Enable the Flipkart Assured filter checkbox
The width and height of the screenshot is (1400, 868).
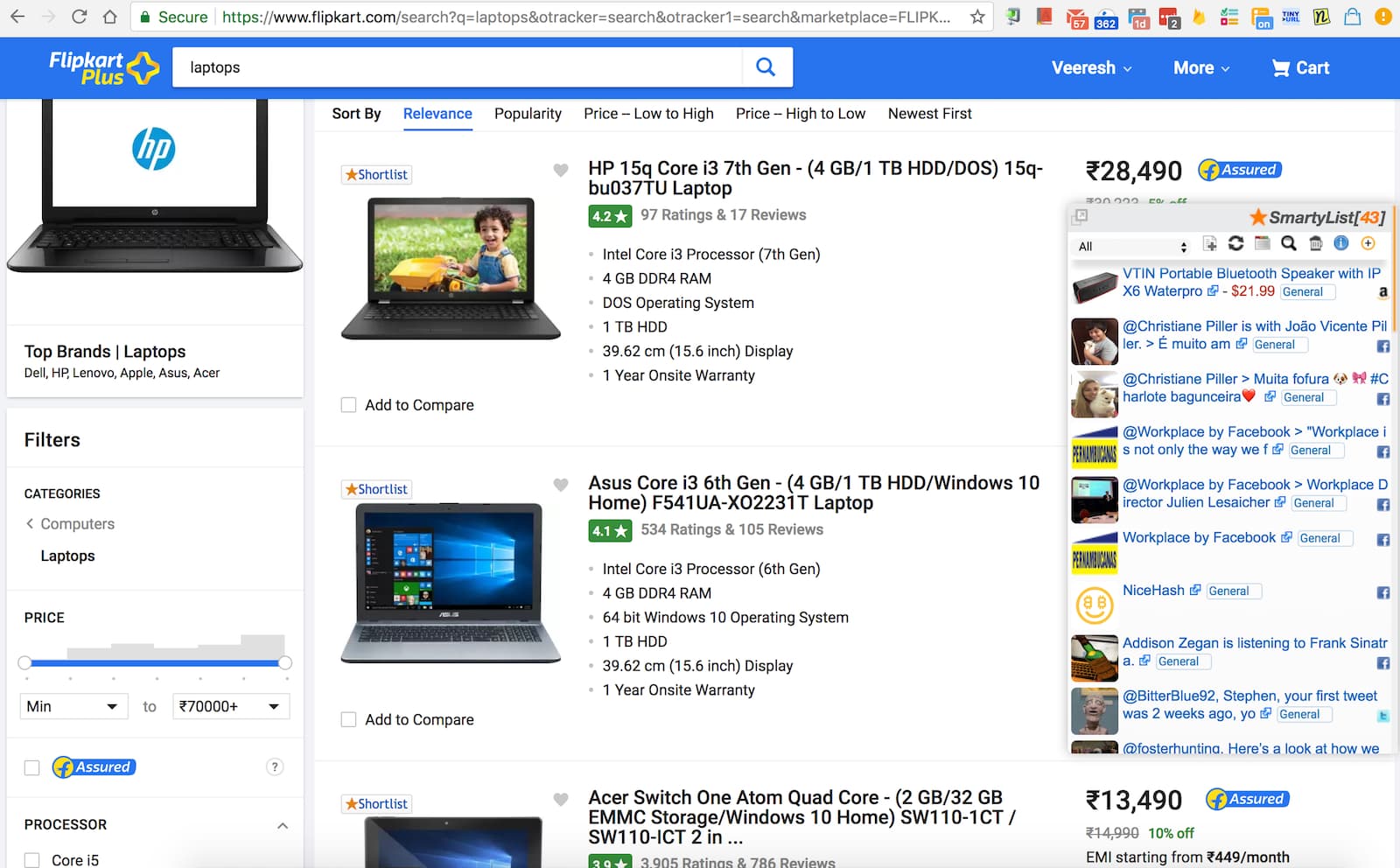click(x=32, y=767)
